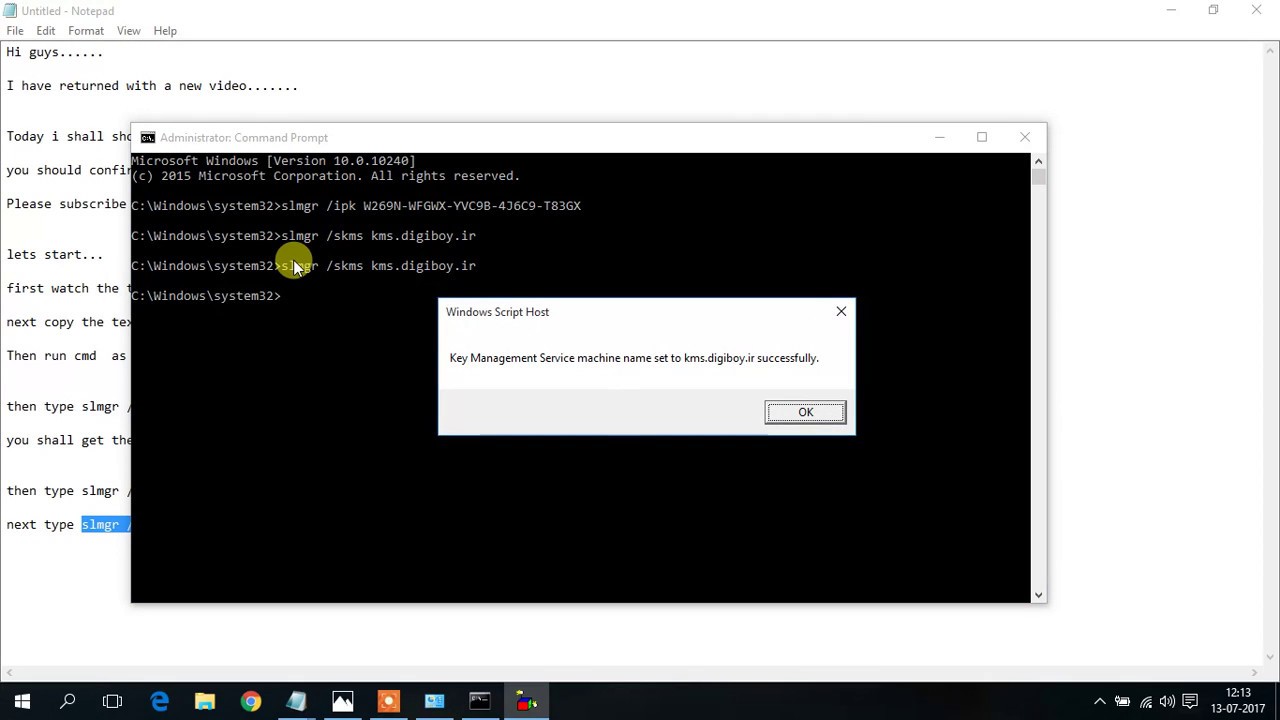The width and height of the screenshot is (1280, 720).
Task: Click the Notepad vertical scrollbar up arrow
Action: pyautogui.click(x=1271, y=50)
